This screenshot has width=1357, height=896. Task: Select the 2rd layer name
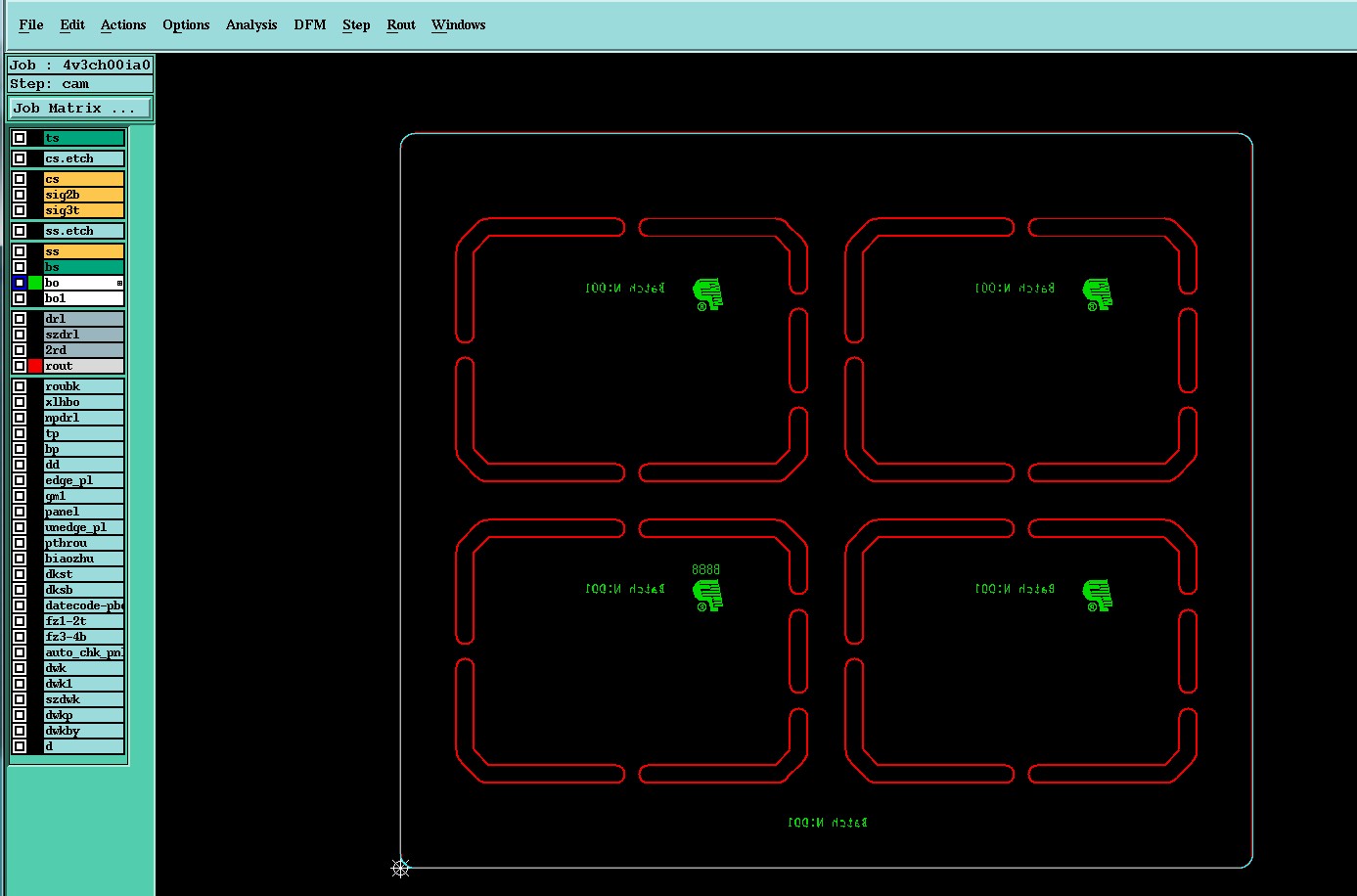(x=84, y=350)
